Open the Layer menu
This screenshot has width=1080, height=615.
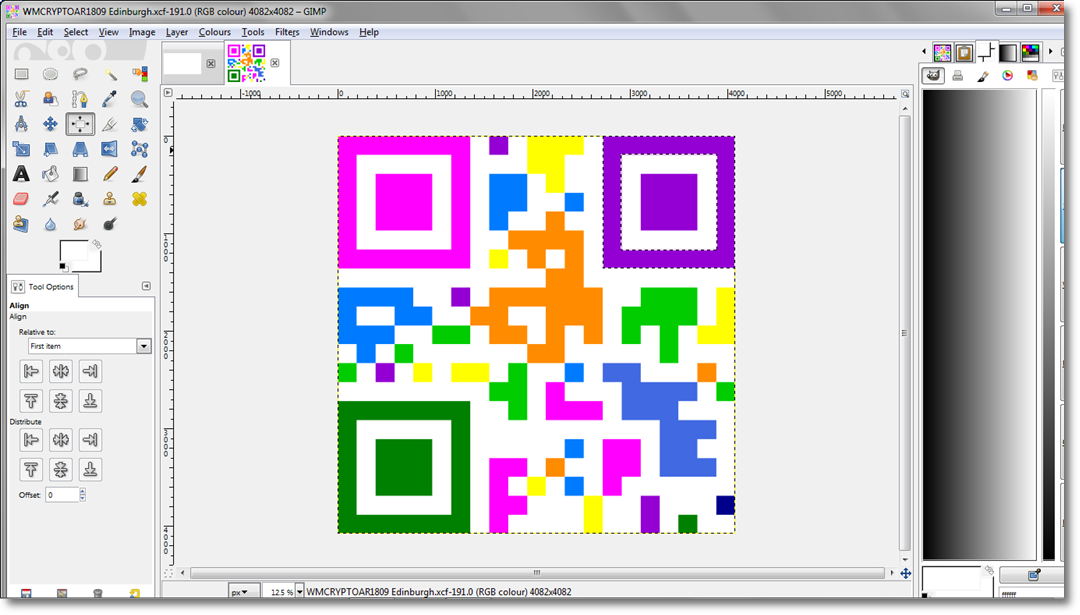[x=176, y=32]
